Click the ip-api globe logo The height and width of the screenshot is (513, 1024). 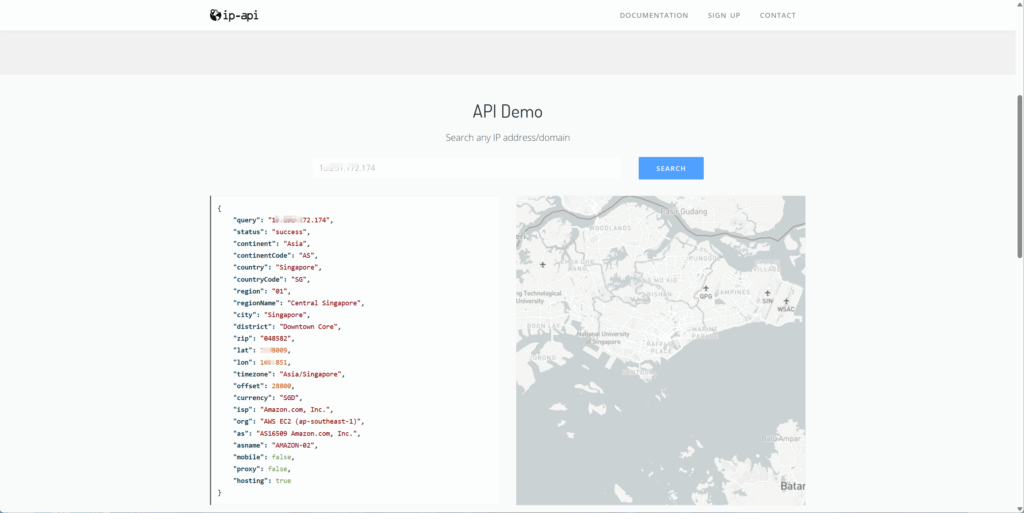[234, 15]
